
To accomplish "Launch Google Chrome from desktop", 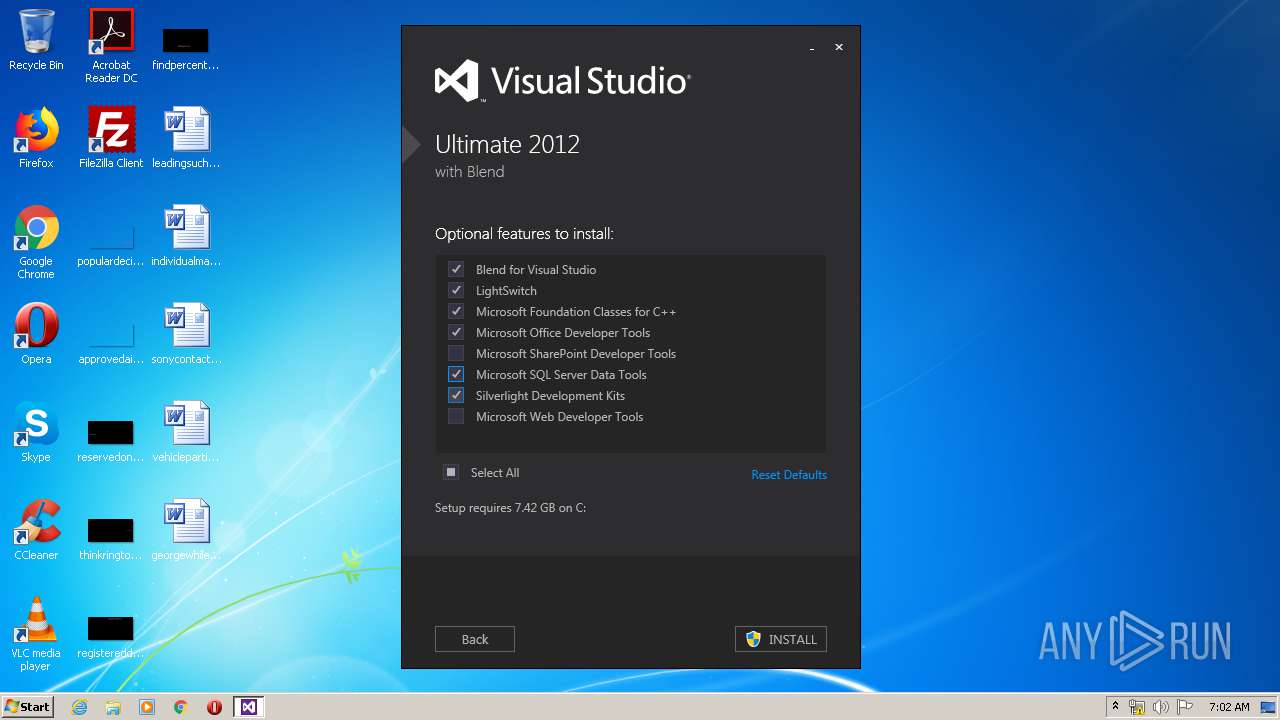I will pos(36,242).
